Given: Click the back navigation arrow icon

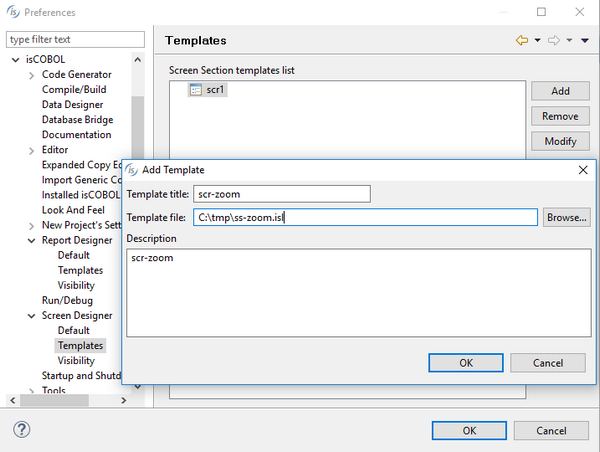Looking at the screenshot, I should coord(521,41).
